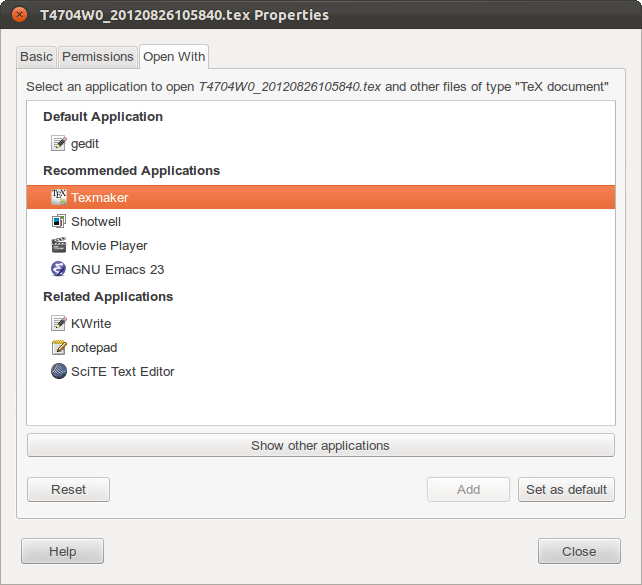Click the Related Applications heading

click(108, 297)
